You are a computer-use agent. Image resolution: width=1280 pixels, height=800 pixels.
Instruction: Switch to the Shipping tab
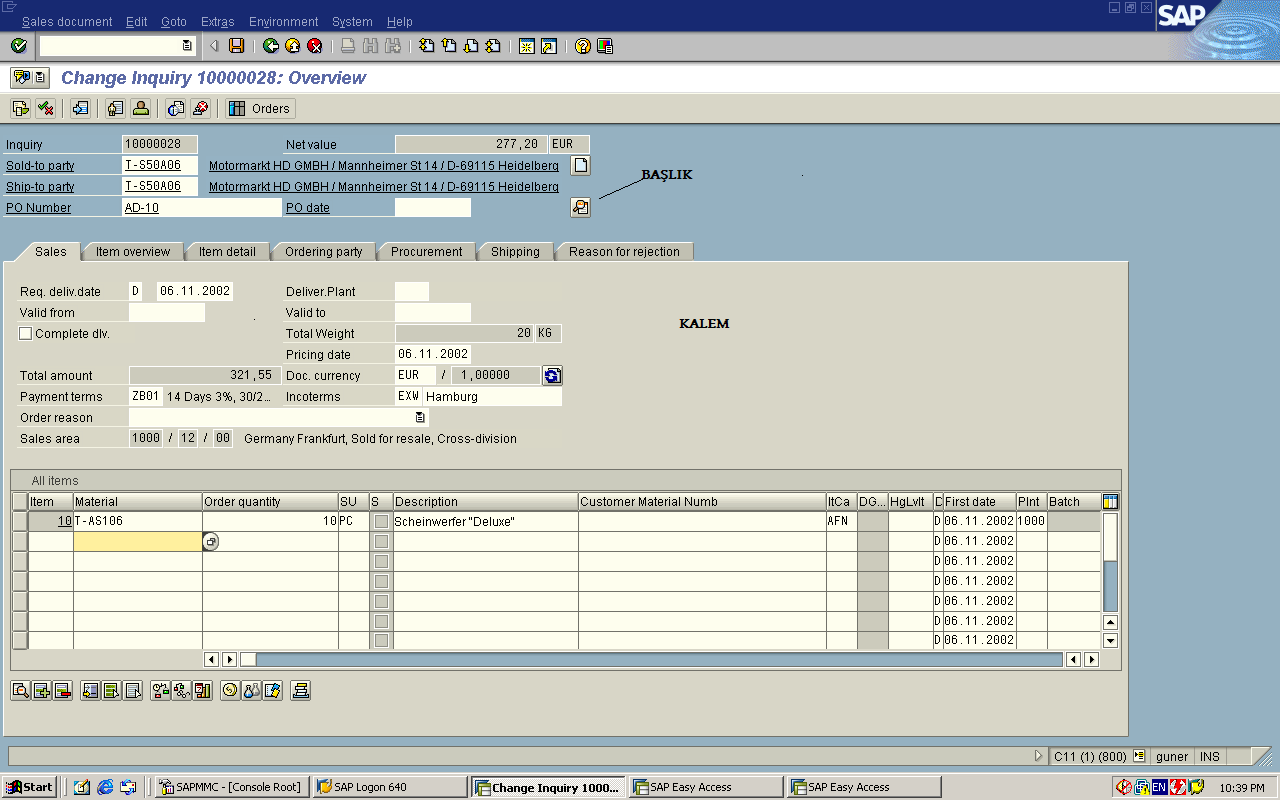pos(515,252)
